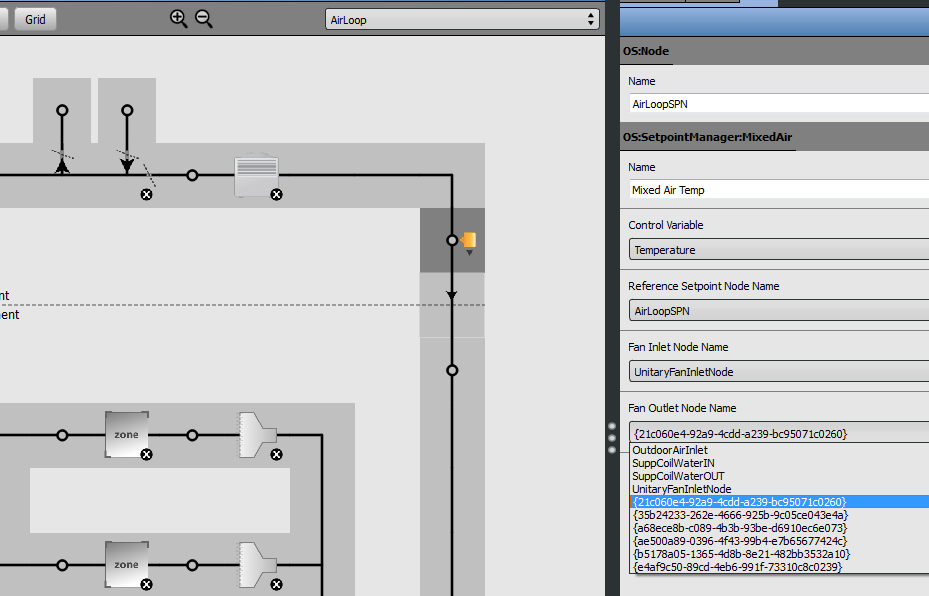Viewport: 929px width, 596px height.
Task: Click the outdoor air inlet top node
Action: coord(127,110)
